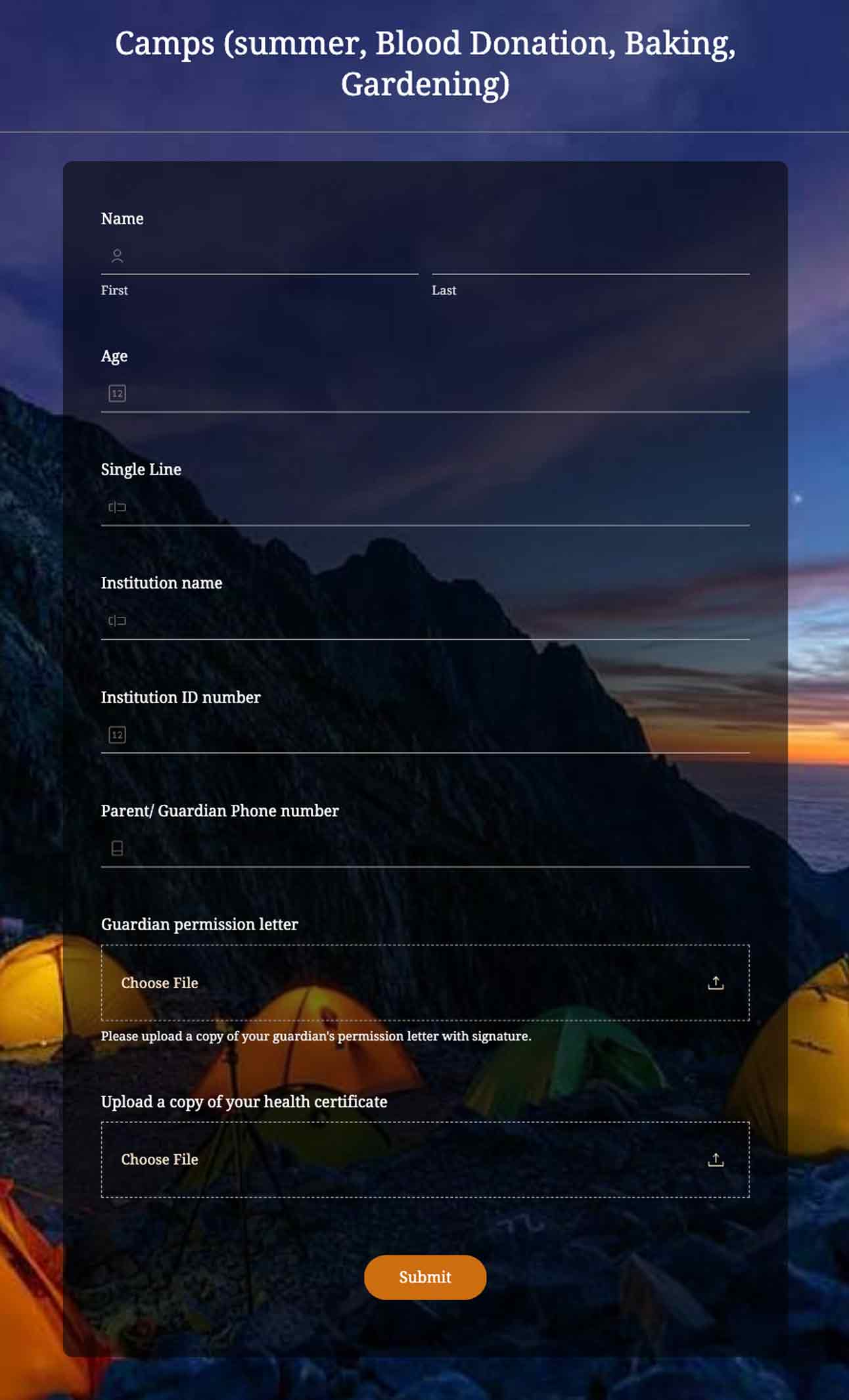Image resolution: width=849 pixels, height=1400 pixels.
Task: Click the 'Single Line' field label
Action: [141, 470]
